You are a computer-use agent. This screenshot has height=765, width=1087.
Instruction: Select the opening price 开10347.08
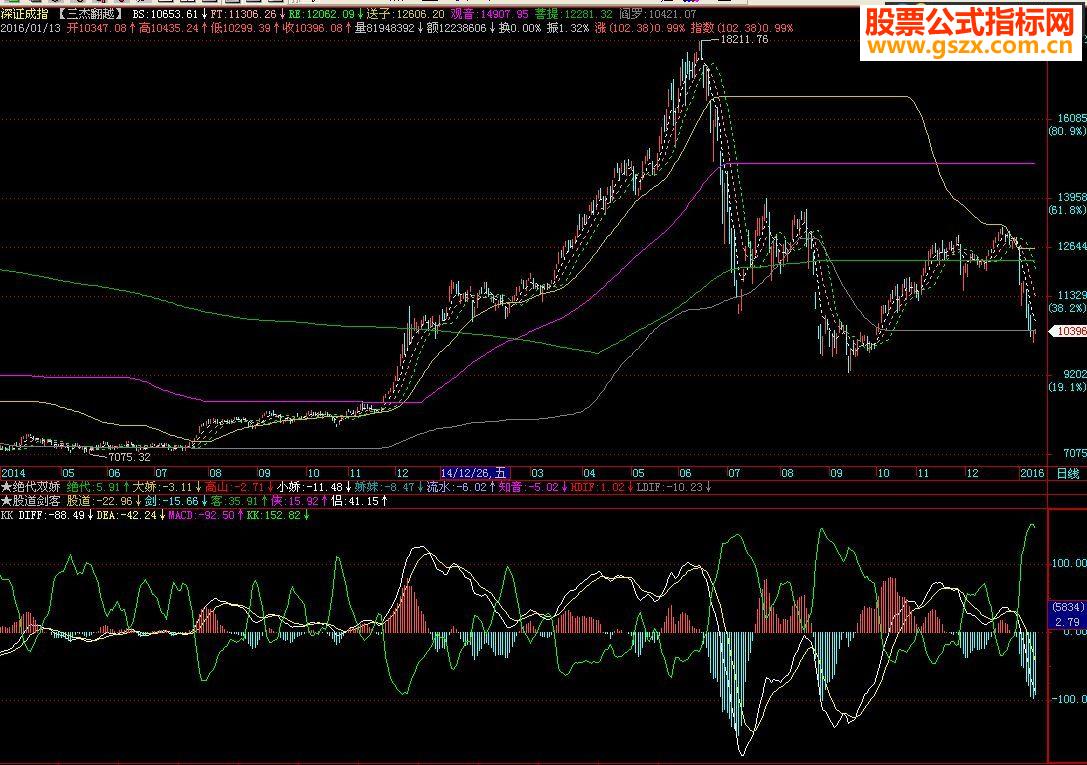click(96, 28)
